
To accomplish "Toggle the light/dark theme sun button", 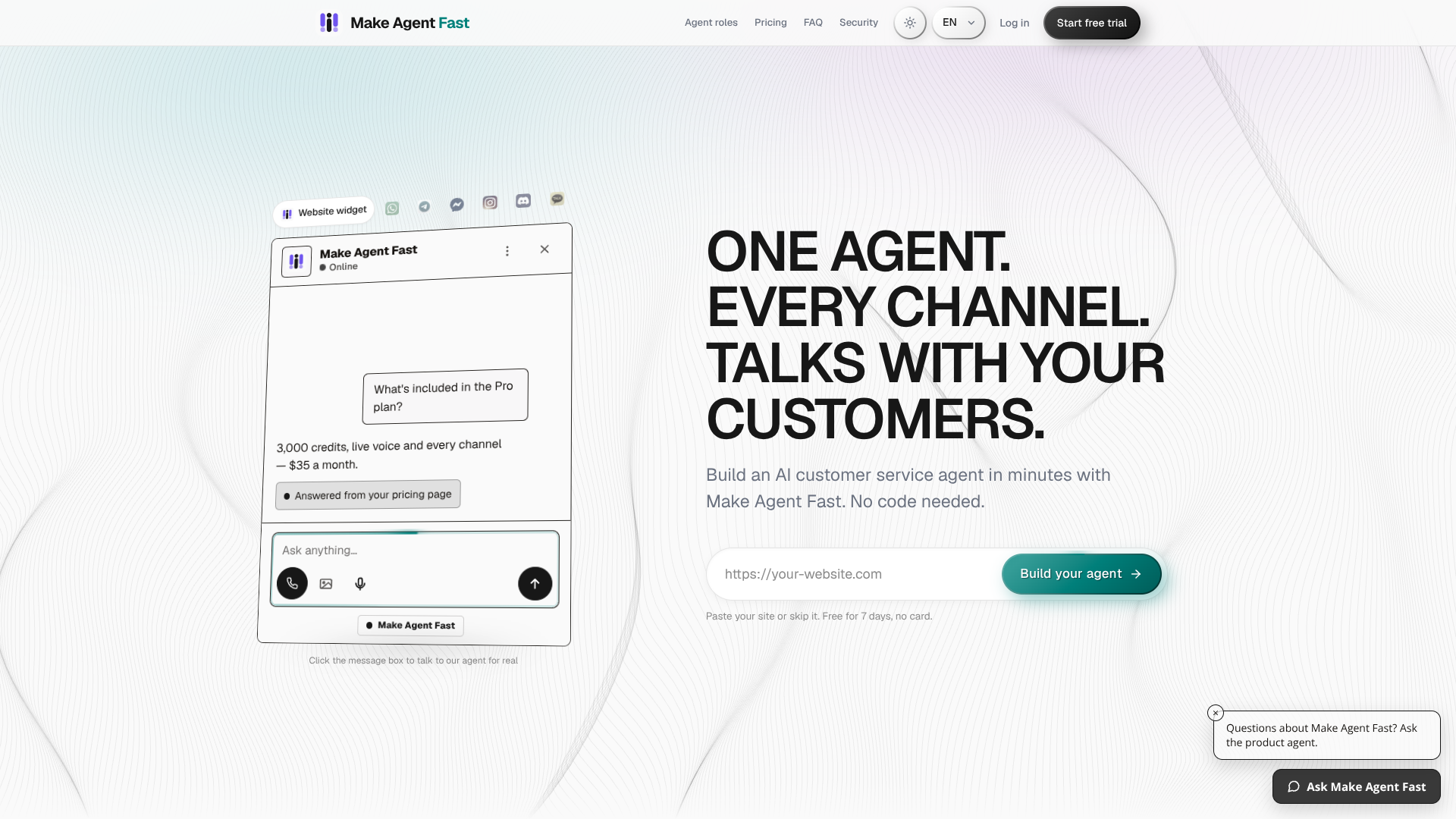I will (x=910, y=23).
